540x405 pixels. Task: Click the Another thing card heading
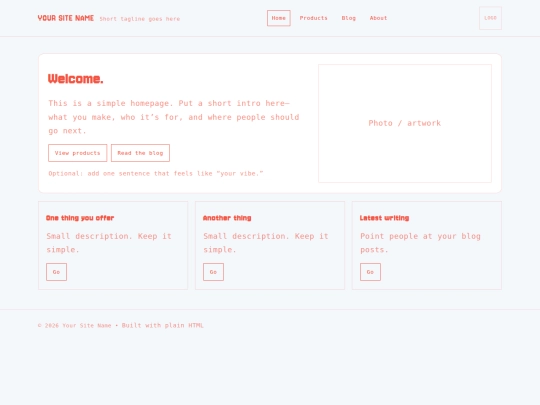point(227,218)
